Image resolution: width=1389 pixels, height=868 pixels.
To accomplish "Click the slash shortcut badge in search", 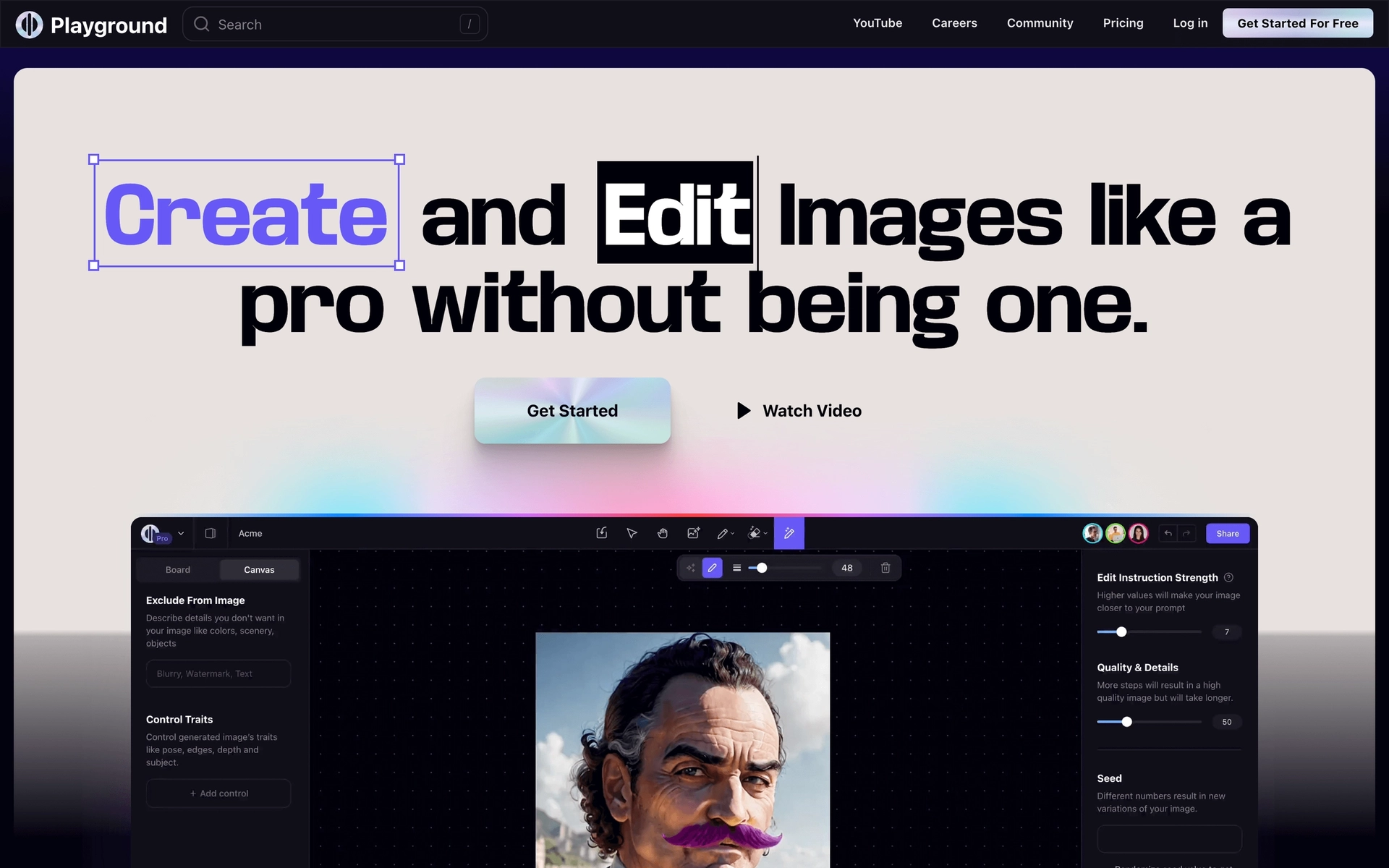I will [470, 25].
